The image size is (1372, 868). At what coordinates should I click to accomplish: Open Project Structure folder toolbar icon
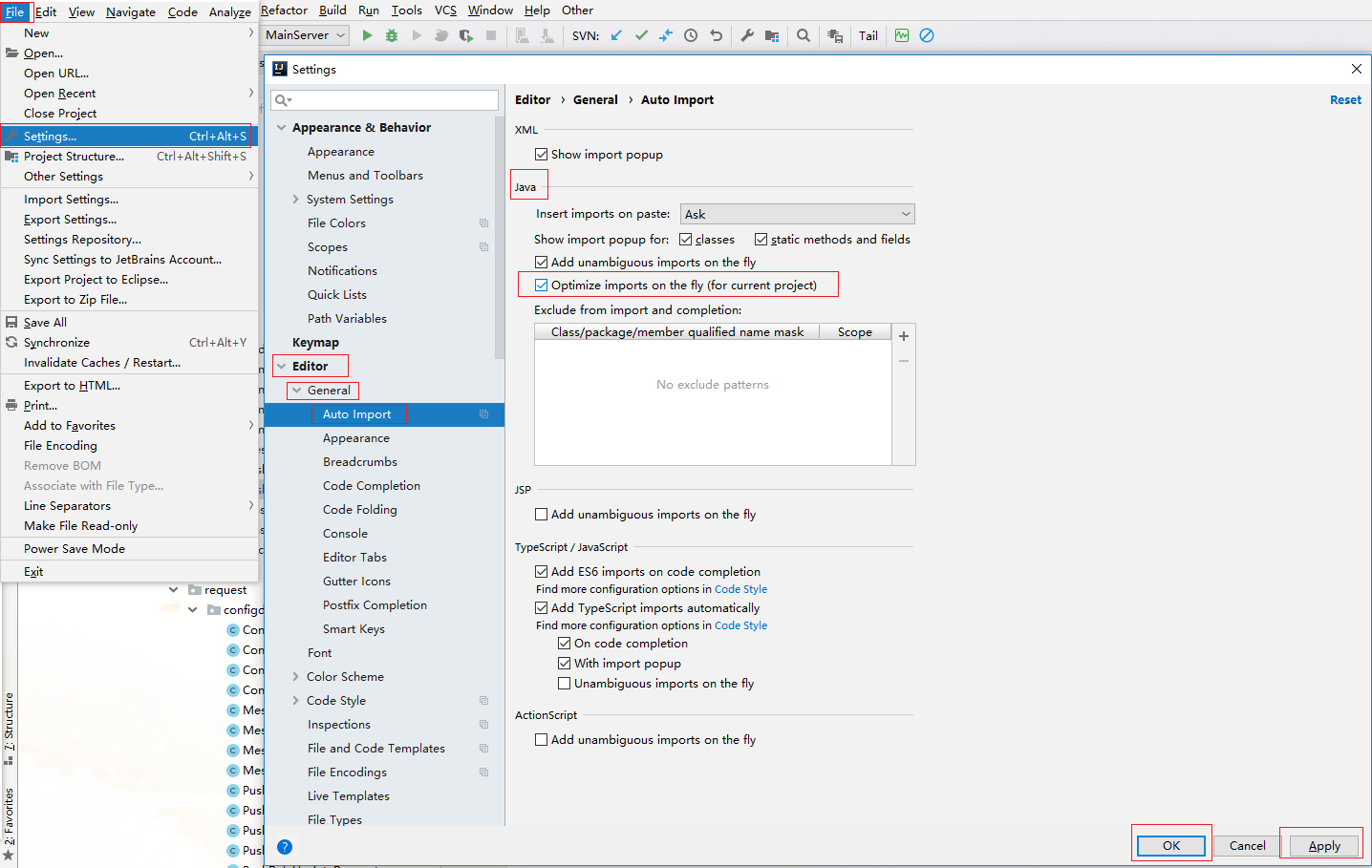click(x=772, y=35)
